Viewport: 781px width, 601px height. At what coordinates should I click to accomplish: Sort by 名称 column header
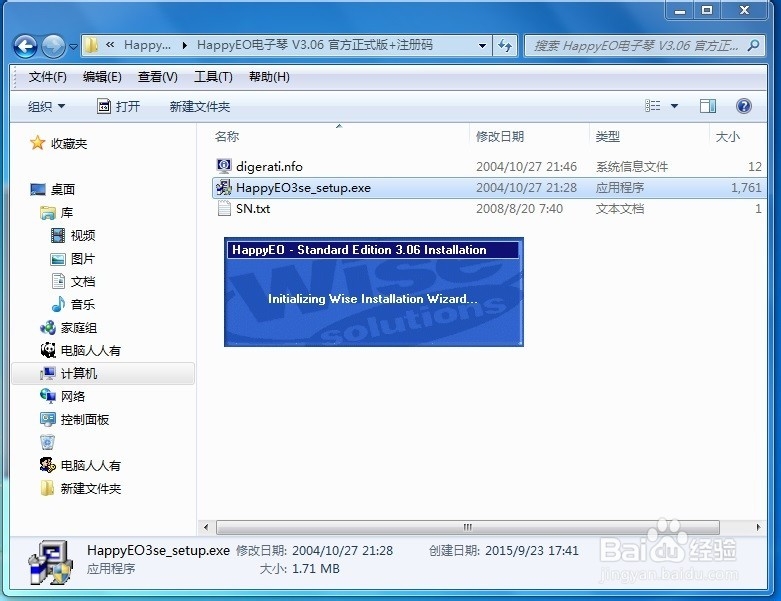(227, 136)
